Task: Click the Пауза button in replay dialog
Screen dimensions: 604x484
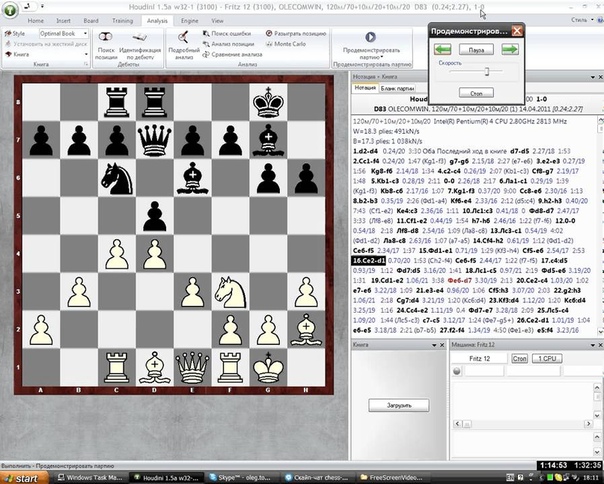Action: (x=476, y=50)
